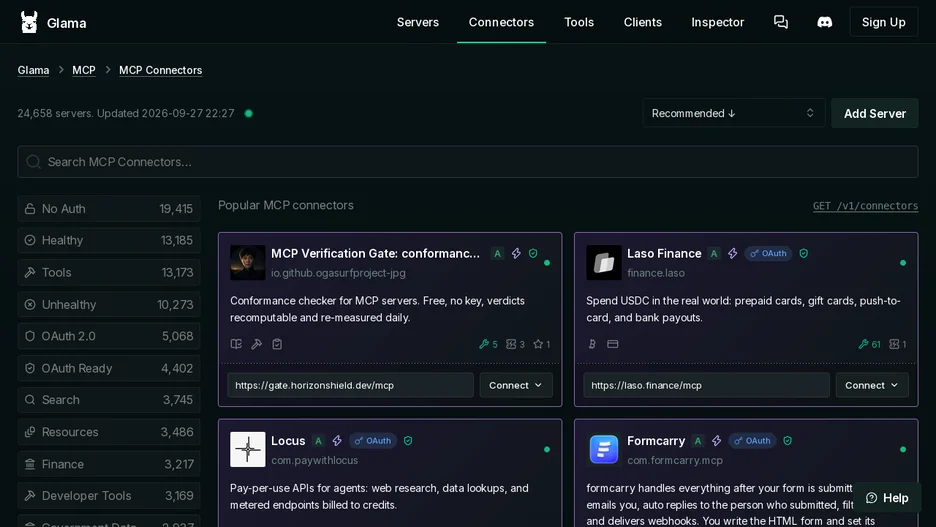Click the Glama llama logo icon
The image size is (936, 527).
[29, 22]
